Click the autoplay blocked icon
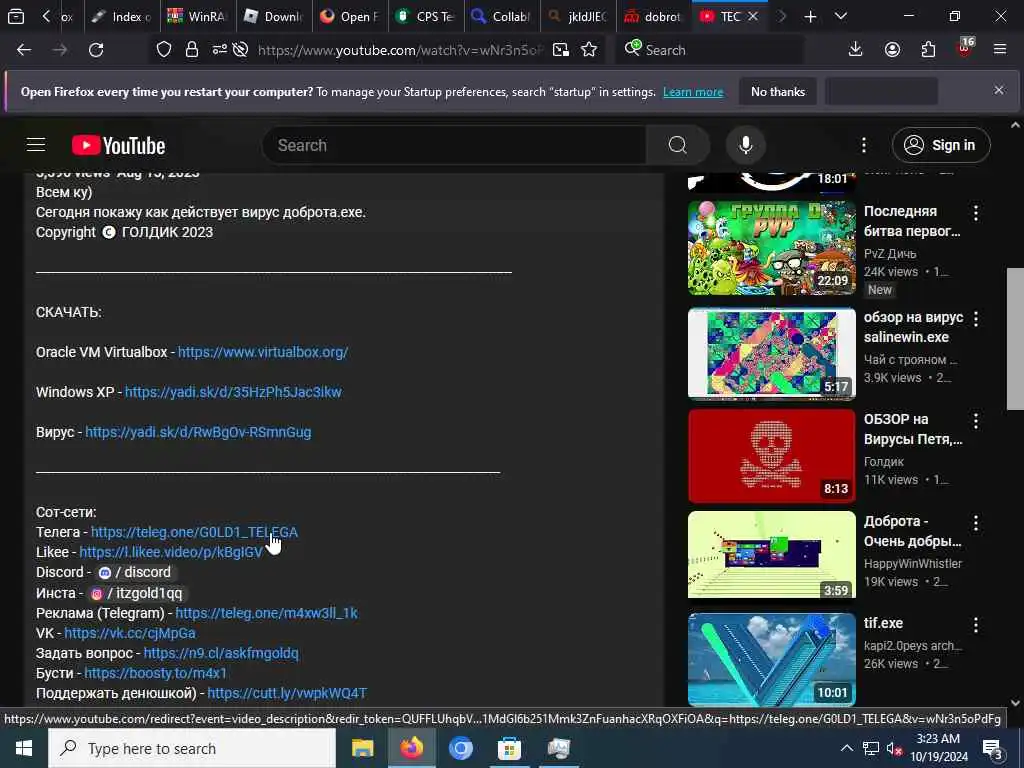The image size is (1024, 768). click(240, 50)
